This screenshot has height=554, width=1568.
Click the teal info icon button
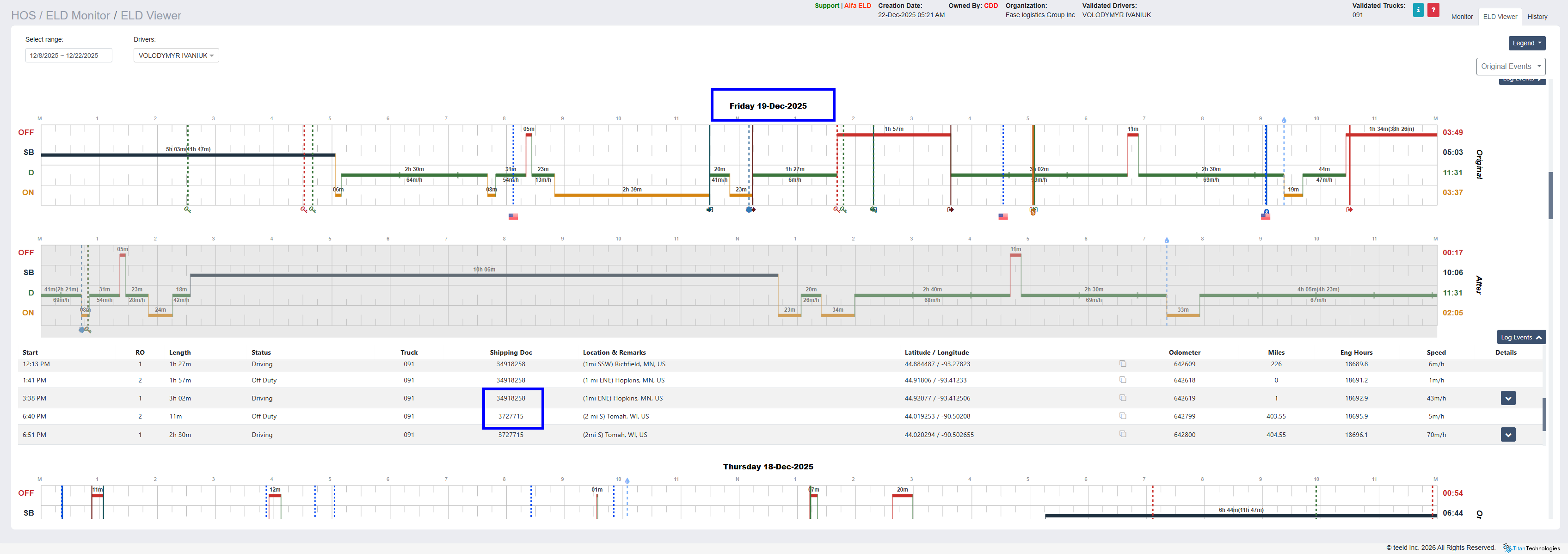(x=1418, y=10)
